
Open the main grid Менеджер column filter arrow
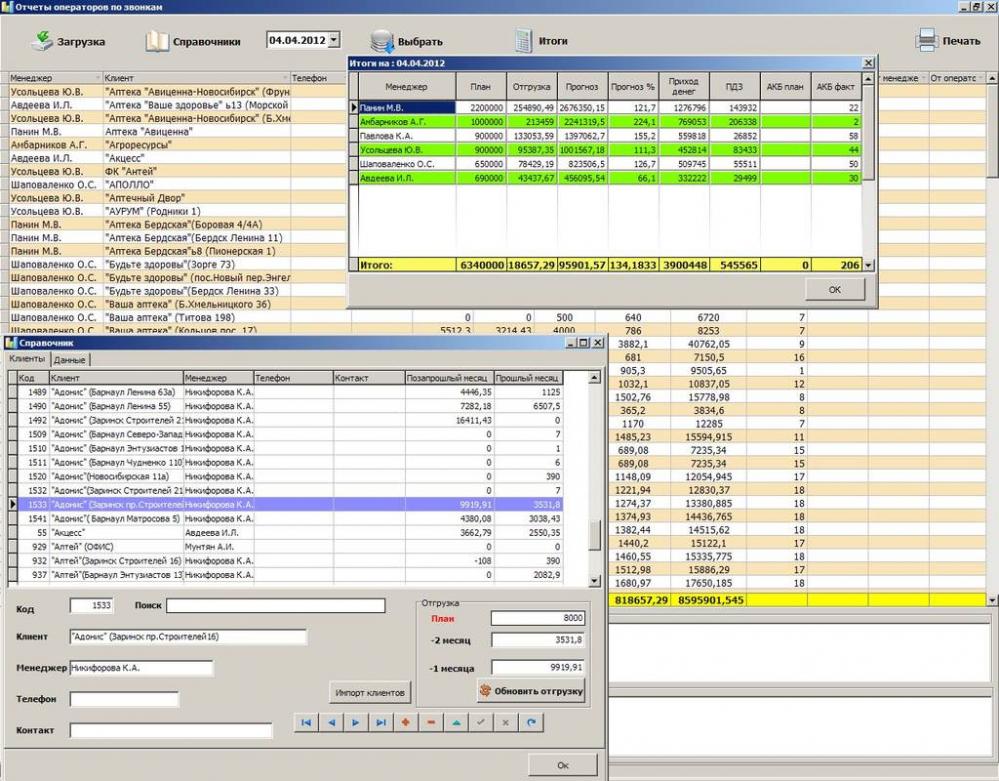98,78
